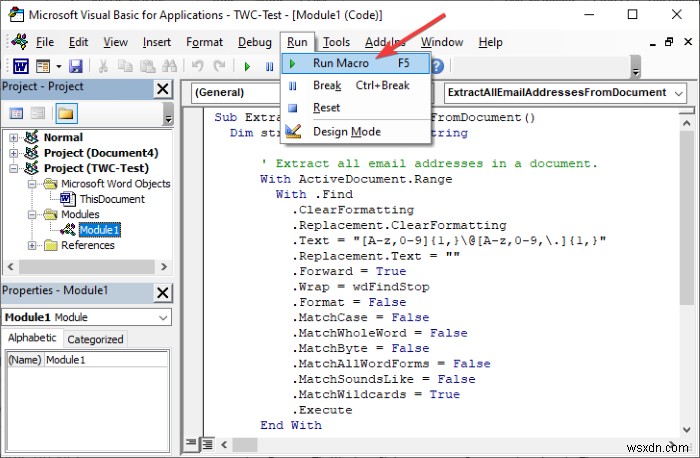This screenshot has width=700, height=458.
Task: Choose Design Mode from the Run menu
Action: pyautogui.click(x=356, y=132)
